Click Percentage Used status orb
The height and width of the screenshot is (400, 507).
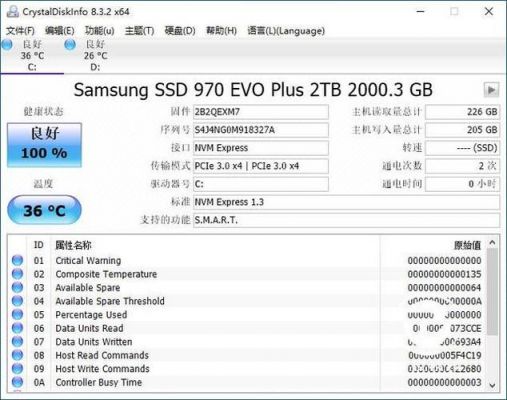pyautogui.click(x=17, y=315)
